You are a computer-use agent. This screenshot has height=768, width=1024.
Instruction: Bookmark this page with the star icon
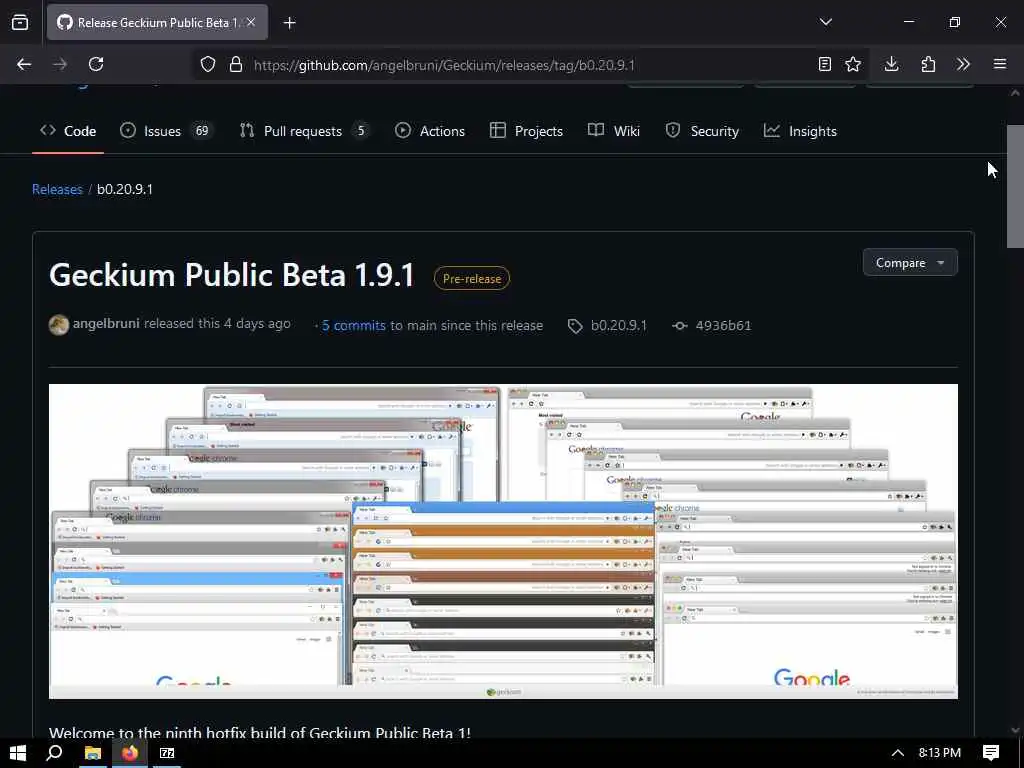tap(852, 64)
